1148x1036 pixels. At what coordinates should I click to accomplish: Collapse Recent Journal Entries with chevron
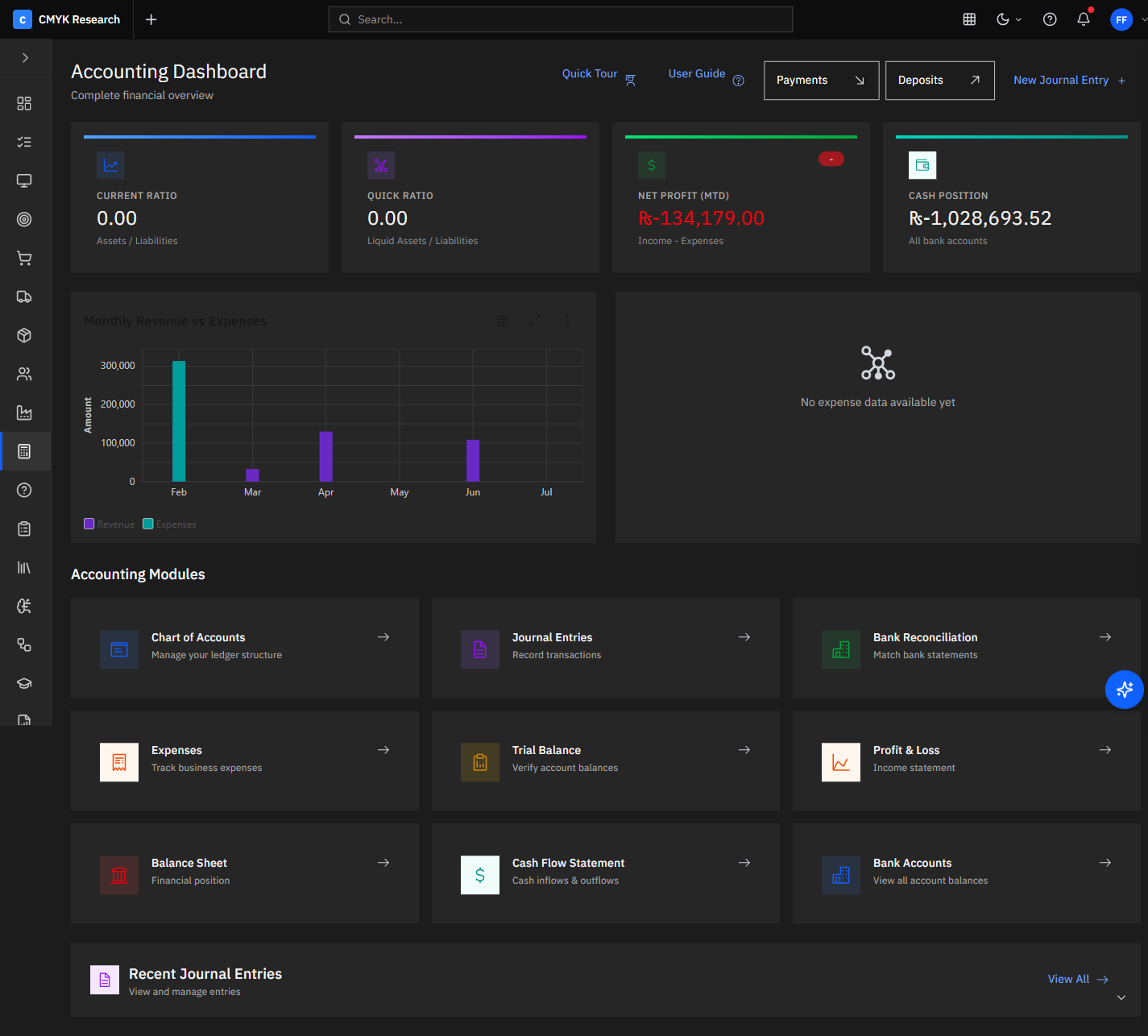point(1121,997)
